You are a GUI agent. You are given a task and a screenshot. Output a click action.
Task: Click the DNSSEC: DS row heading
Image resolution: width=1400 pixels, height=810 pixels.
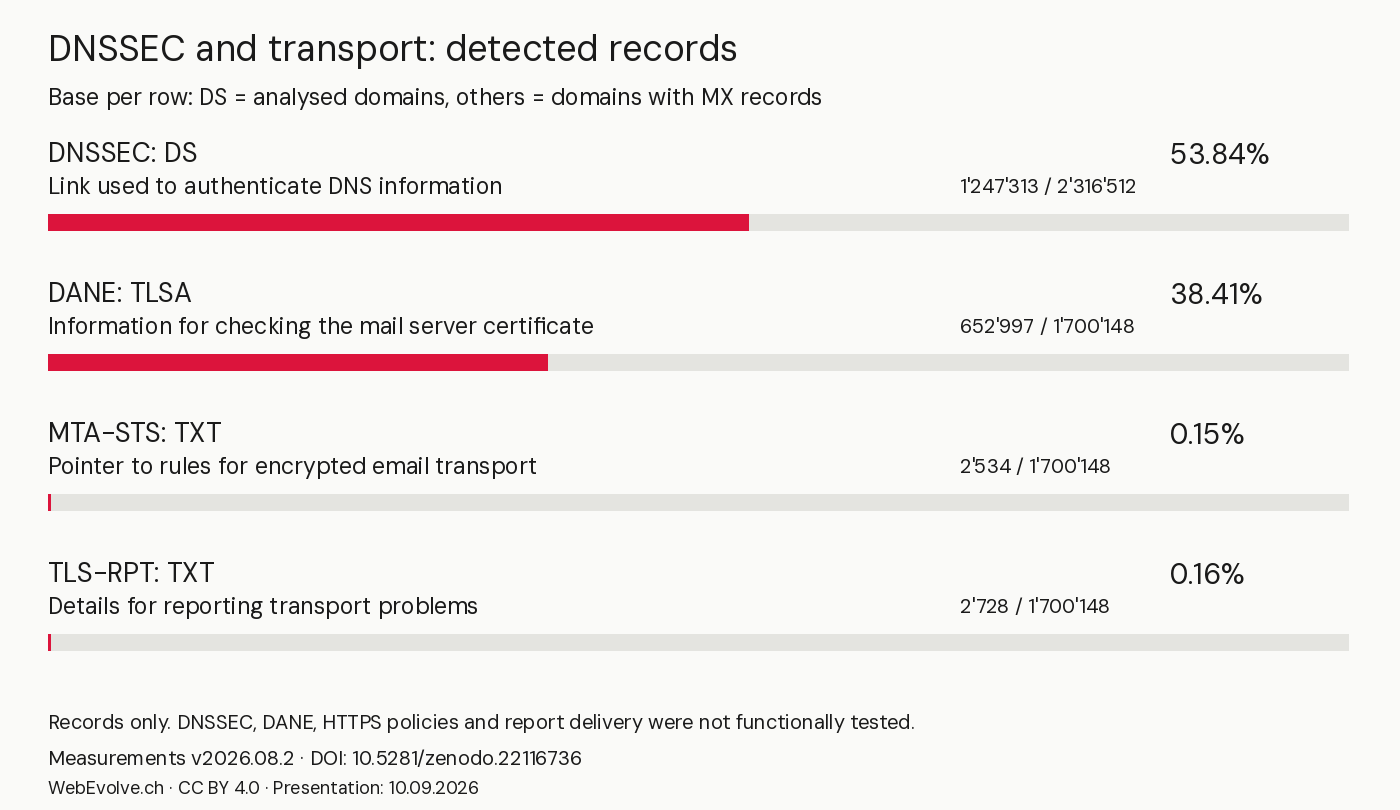pyautogui.click(x=123, y=153)
